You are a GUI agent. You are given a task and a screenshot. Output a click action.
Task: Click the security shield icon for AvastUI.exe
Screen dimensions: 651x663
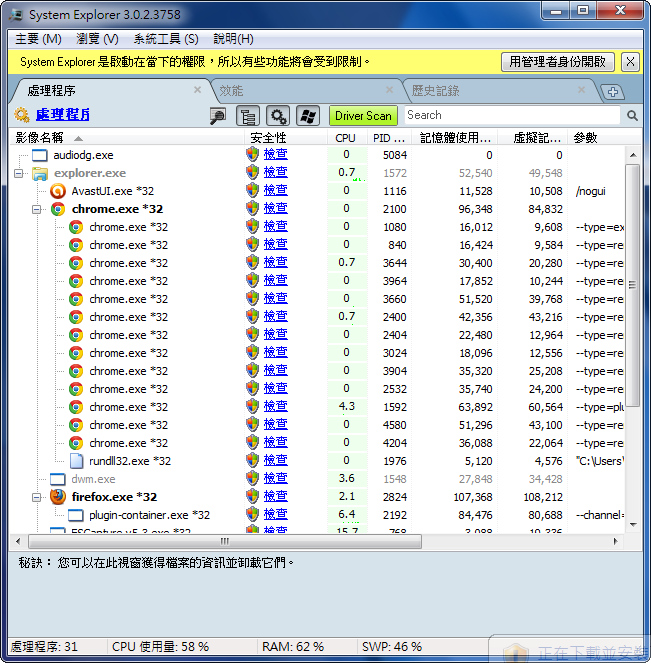click(252, 191)
